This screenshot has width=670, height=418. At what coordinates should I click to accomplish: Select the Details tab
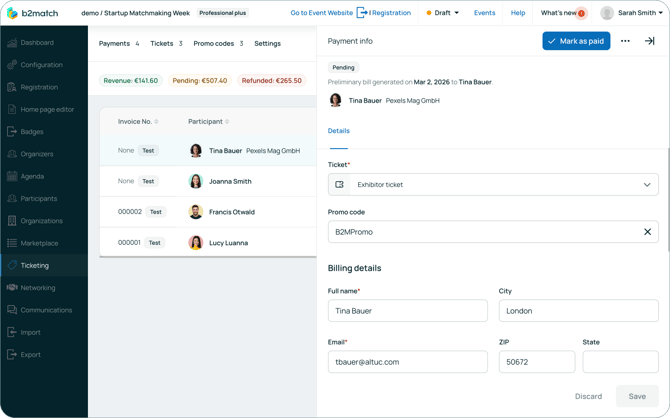[338, 131]
